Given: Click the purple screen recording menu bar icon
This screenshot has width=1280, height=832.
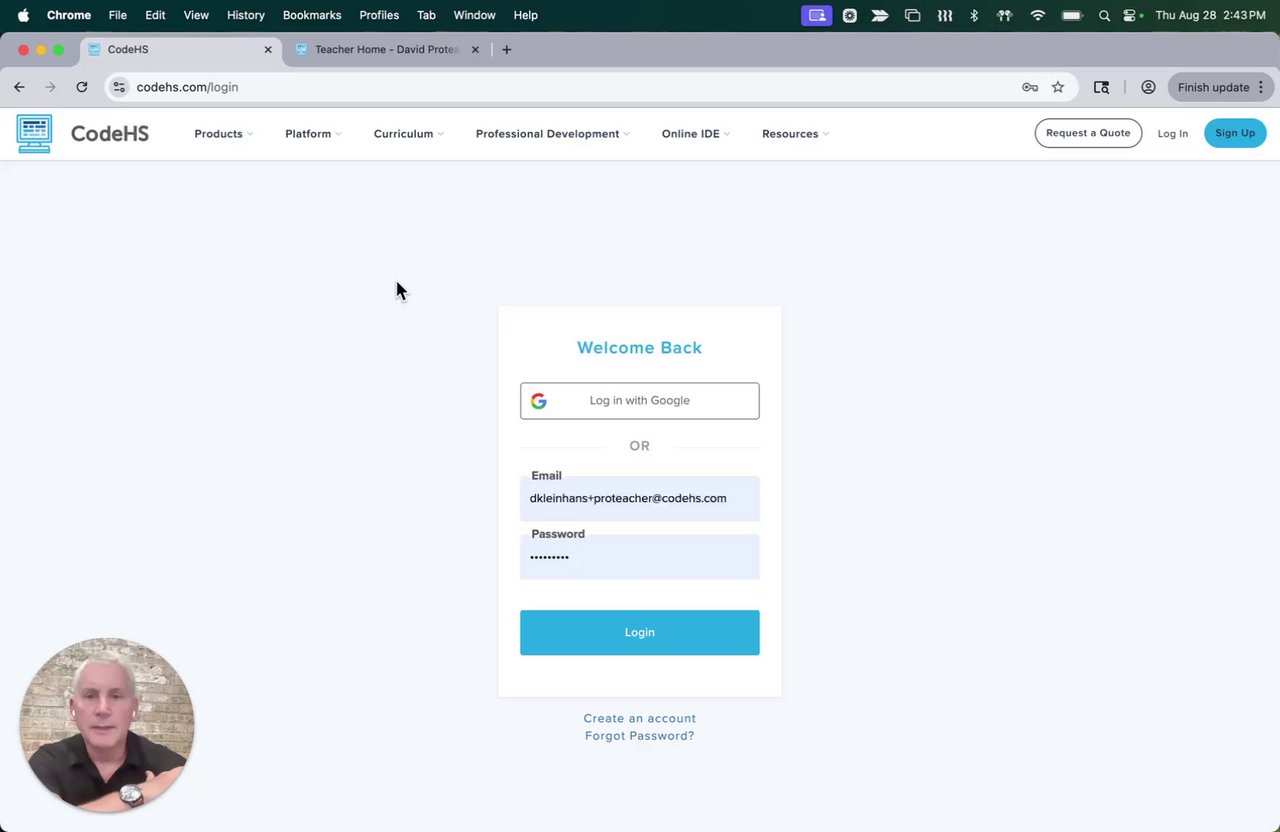Looking at the screenshot, I should pyautogui.click(x=817, y=15).
